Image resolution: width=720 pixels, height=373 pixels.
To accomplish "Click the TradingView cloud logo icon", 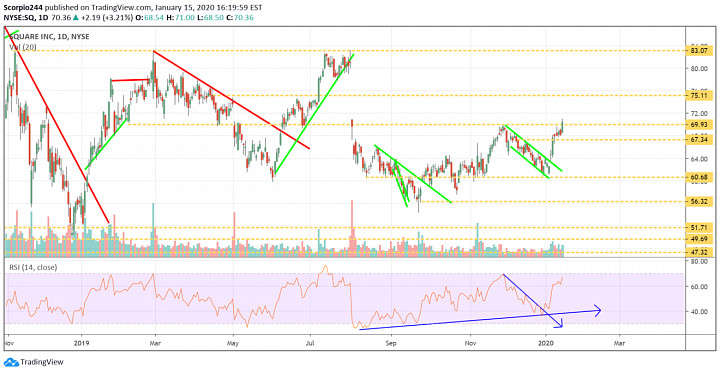I will tap(11, 362).
